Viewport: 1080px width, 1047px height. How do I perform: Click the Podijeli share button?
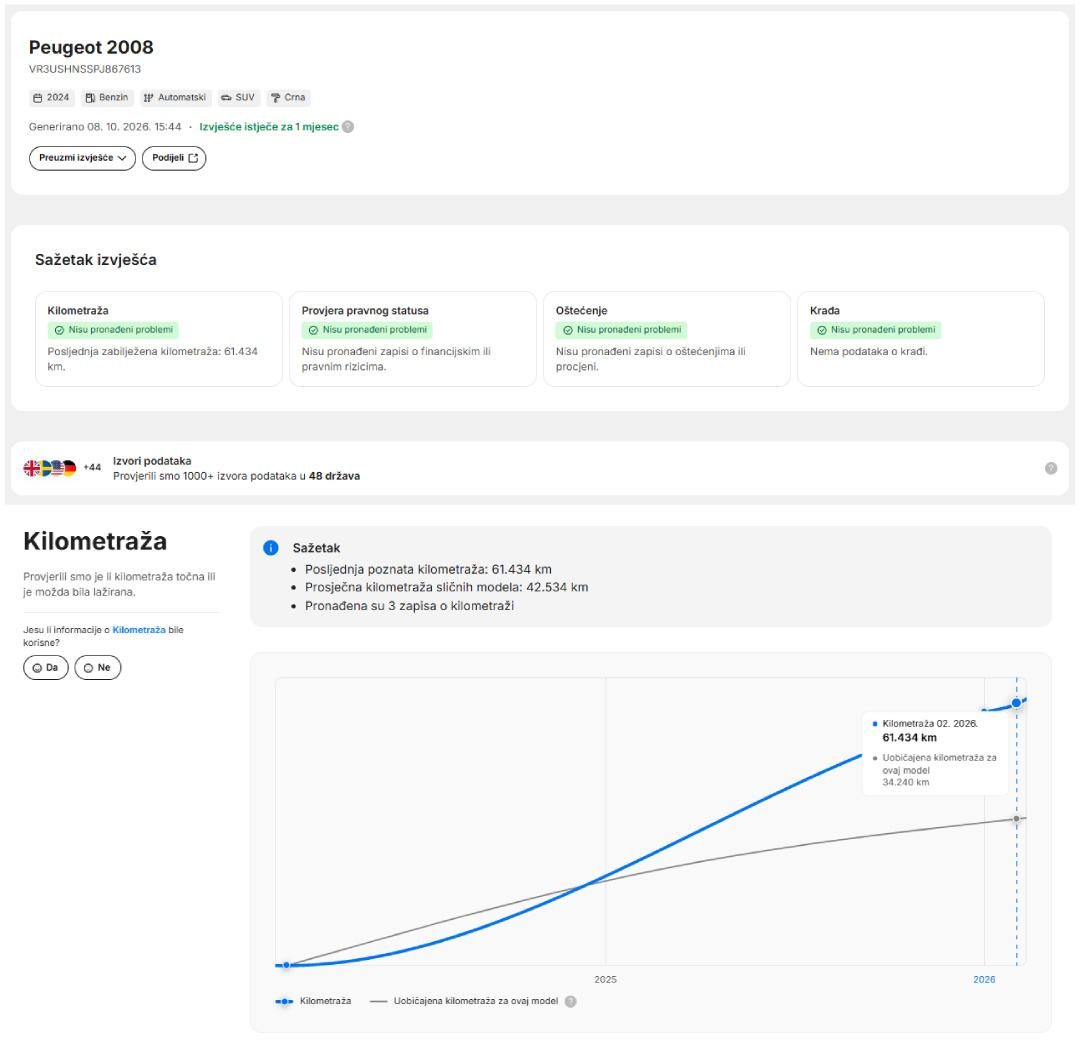tap(174, 158)
